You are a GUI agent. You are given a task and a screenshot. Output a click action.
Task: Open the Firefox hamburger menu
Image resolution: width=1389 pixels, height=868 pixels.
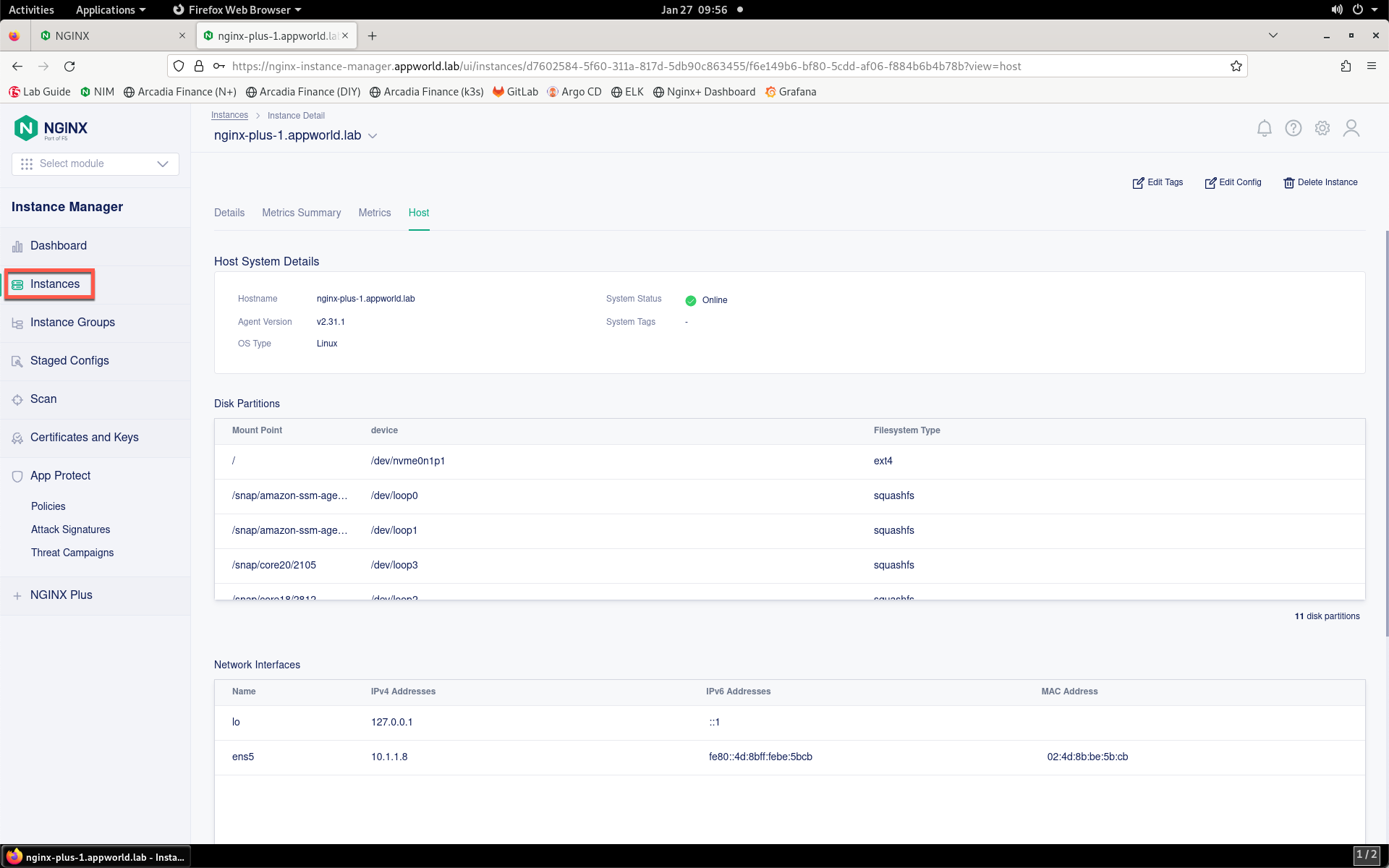1371,67
